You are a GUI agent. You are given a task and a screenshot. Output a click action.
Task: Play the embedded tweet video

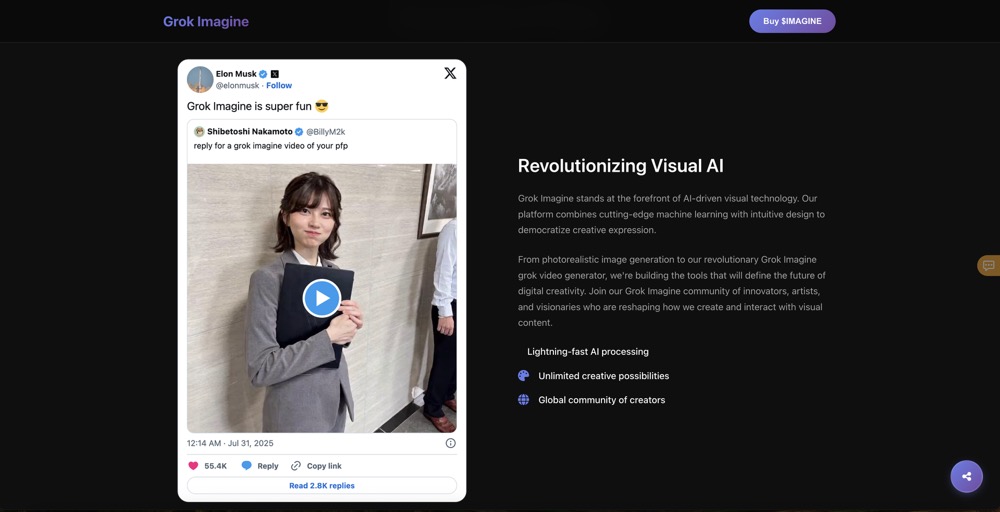click(321, 298)
